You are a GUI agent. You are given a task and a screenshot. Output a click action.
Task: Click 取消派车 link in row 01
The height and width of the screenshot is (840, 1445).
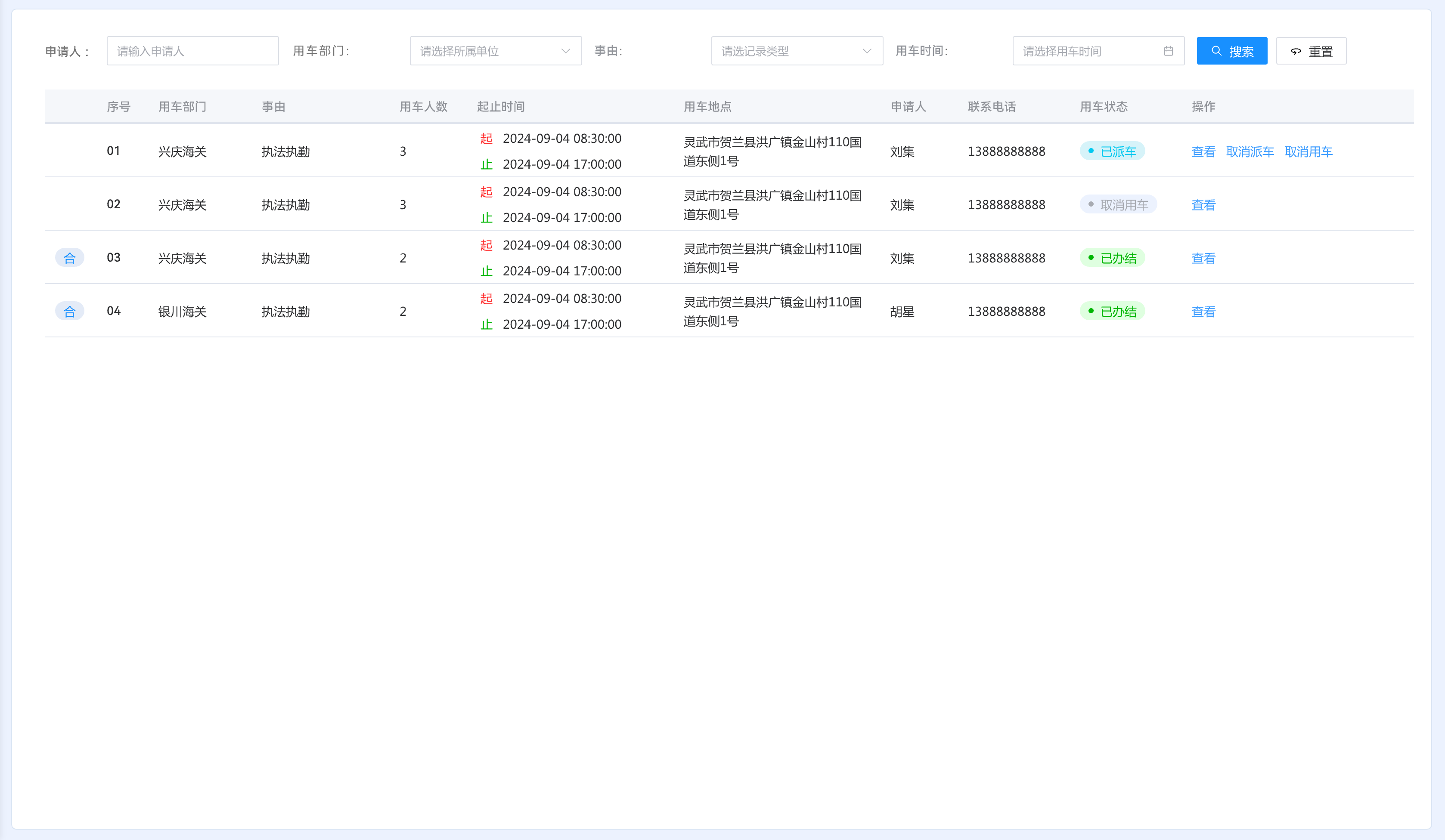[1250, 151]
